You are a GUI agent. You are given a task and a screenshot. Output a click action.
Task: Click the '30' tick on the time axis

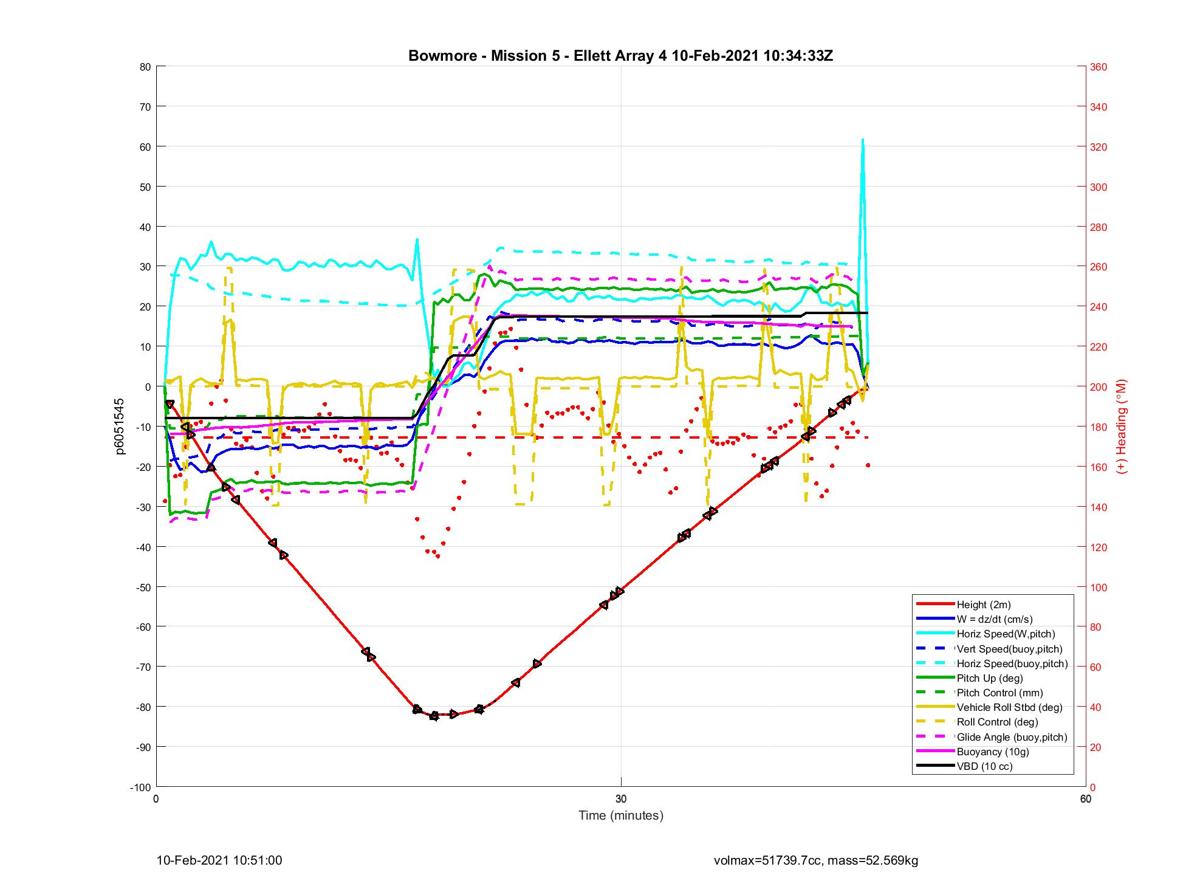tap(620, 798)
